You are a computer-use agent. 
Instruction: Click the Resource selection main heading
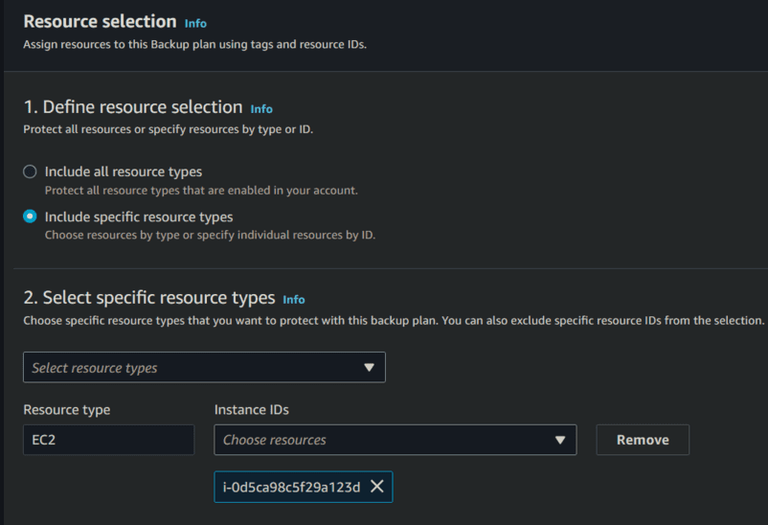(99, 22)
